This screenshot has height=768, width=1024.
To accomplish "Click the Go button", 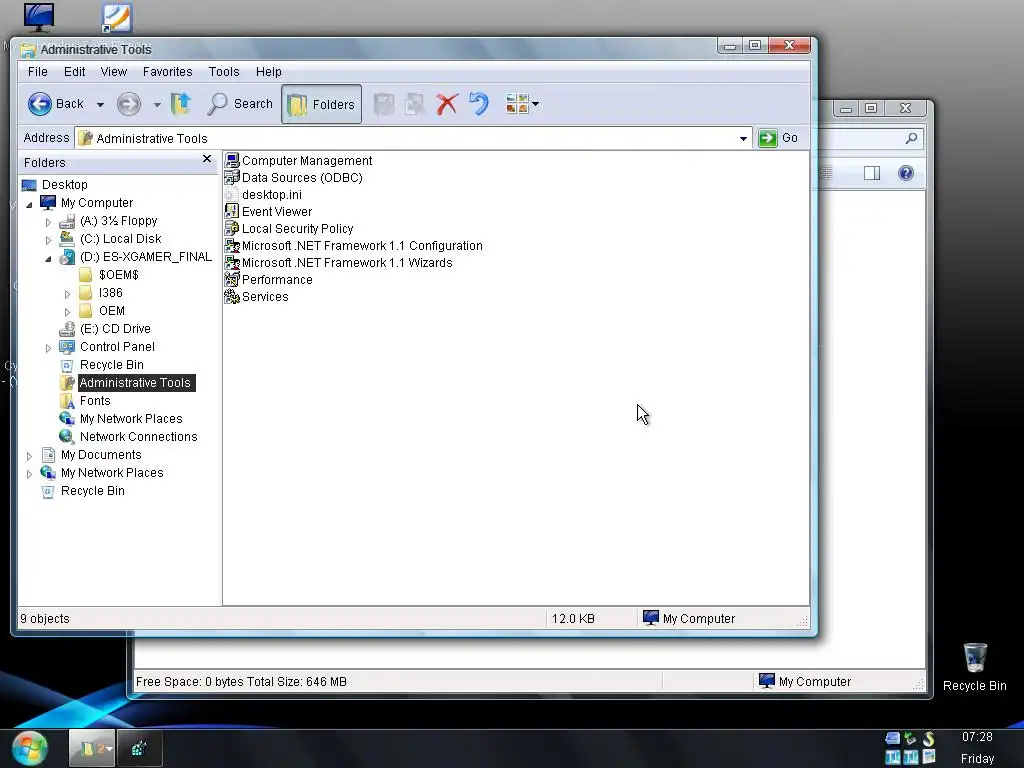I will (x=779, y=138).
